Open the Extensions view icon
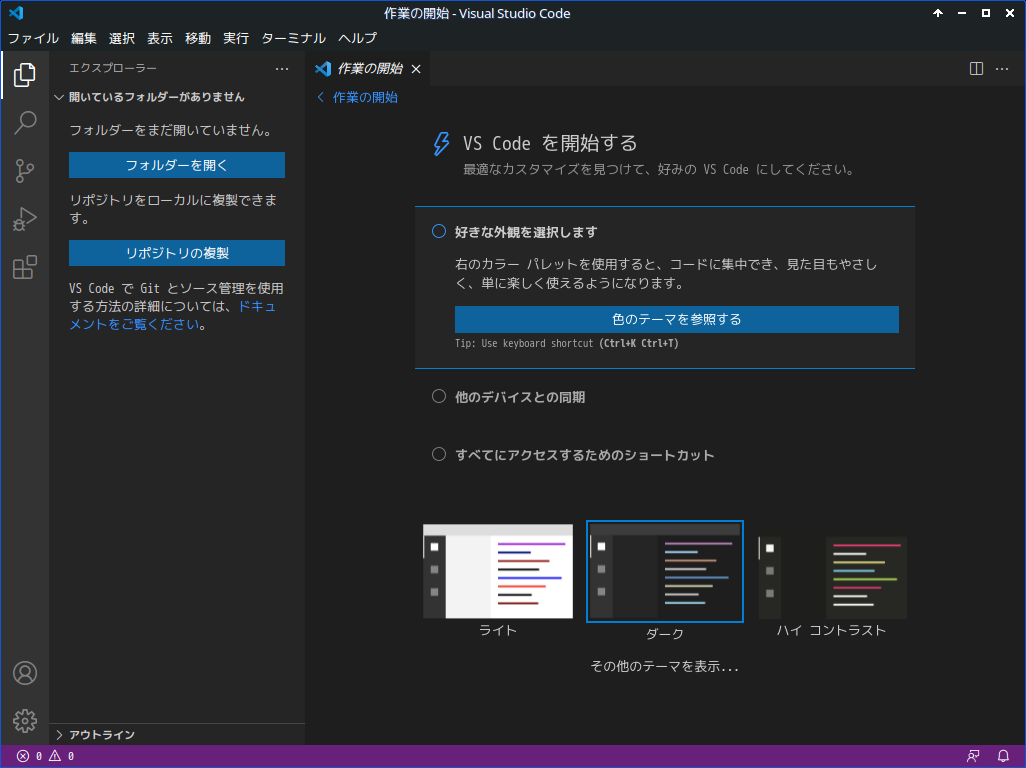 [x=24, y=267]
